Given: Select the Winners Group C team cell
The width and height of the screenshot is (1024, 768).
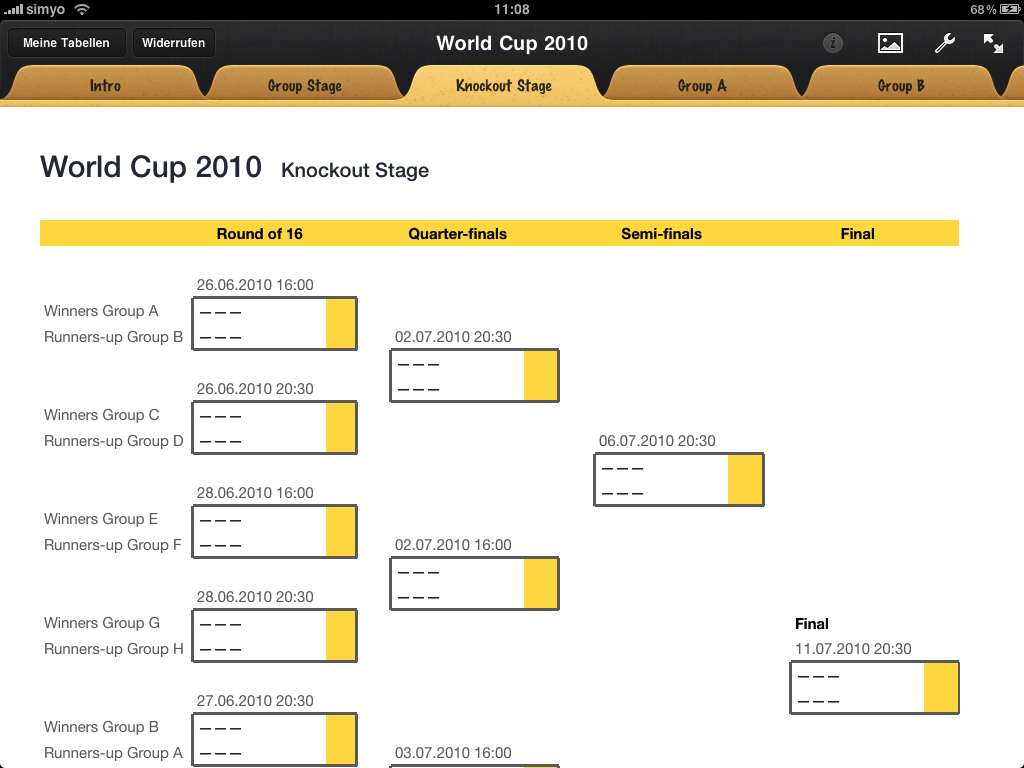Looking at the screenshot, I should tap(259, 415).
